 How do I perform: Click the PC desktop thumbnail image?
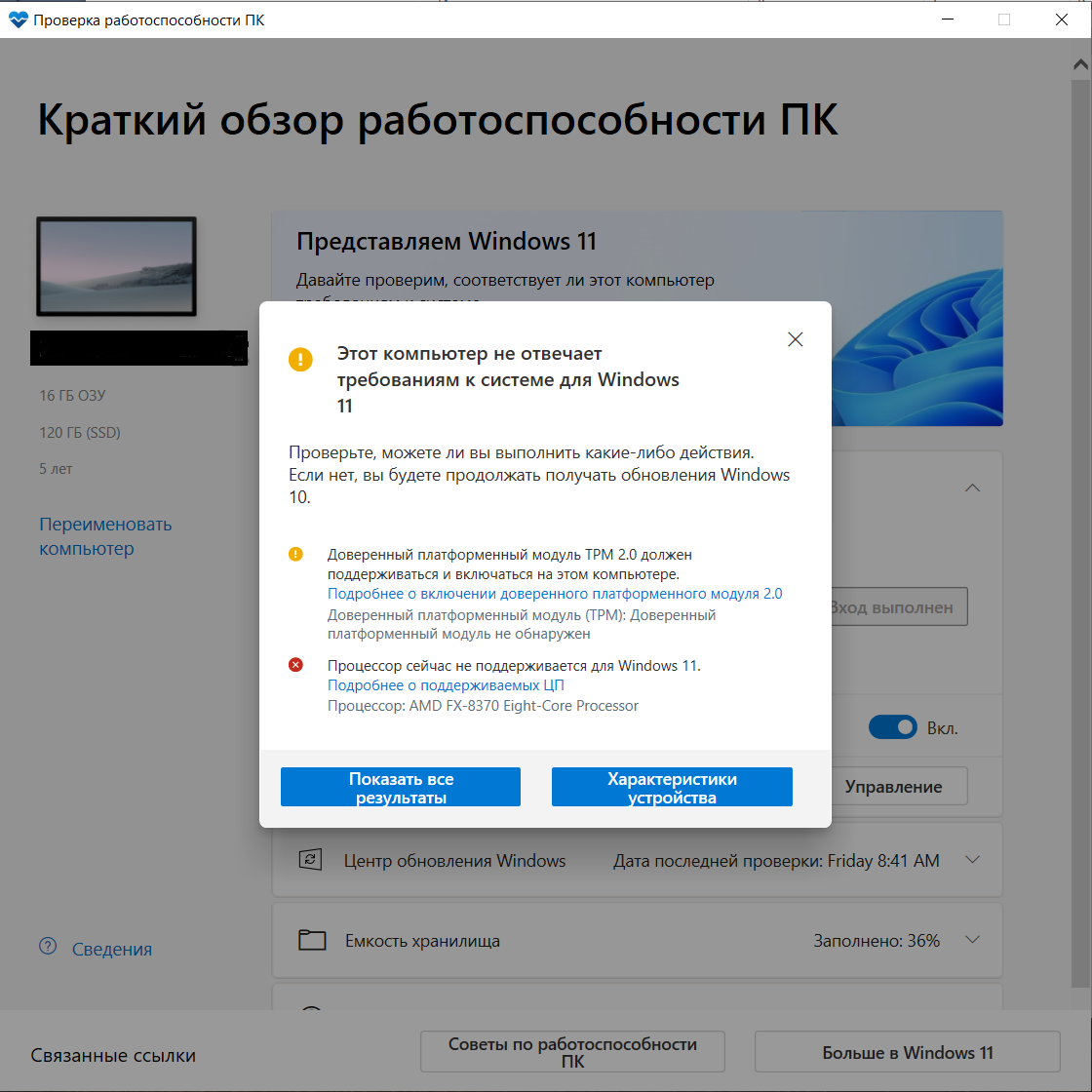pyautogui.click(x=116, y=266)
